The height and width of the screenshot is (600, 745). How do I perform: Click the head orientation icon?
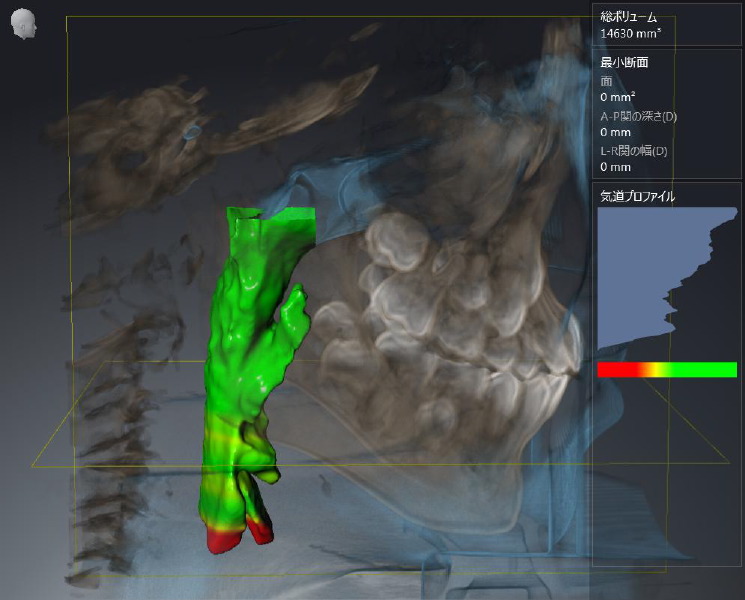click(24, 26)
